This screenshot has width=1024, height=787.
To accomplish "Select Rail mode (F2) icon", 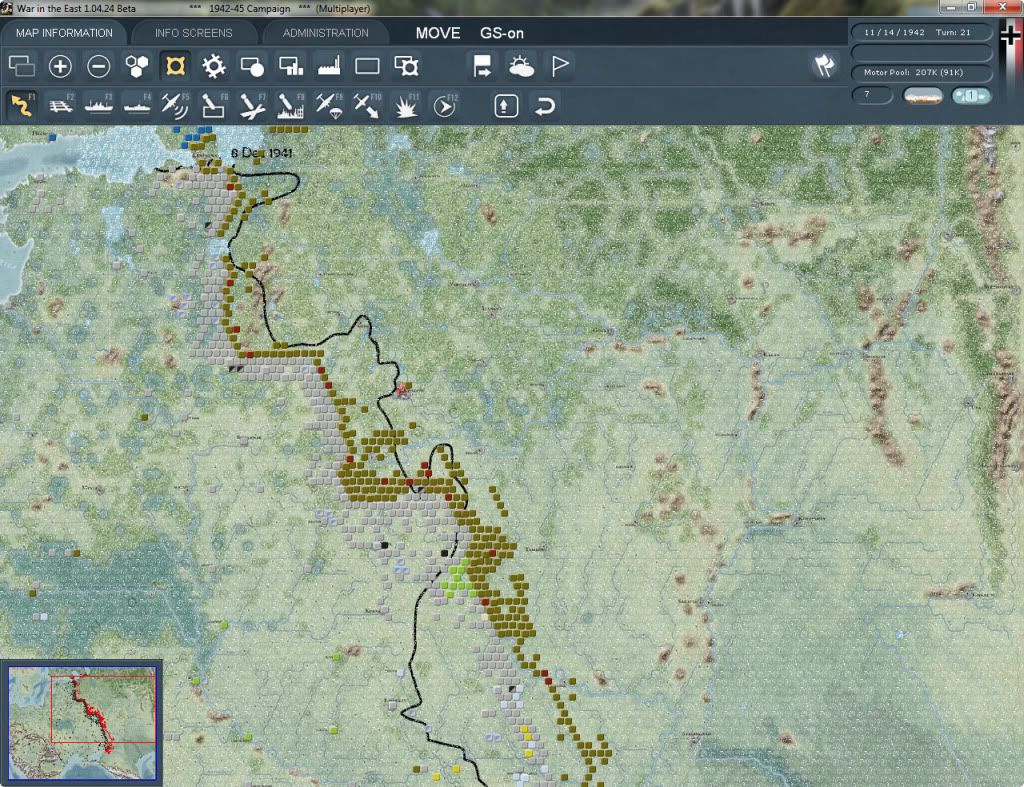I will click(60, 105).
